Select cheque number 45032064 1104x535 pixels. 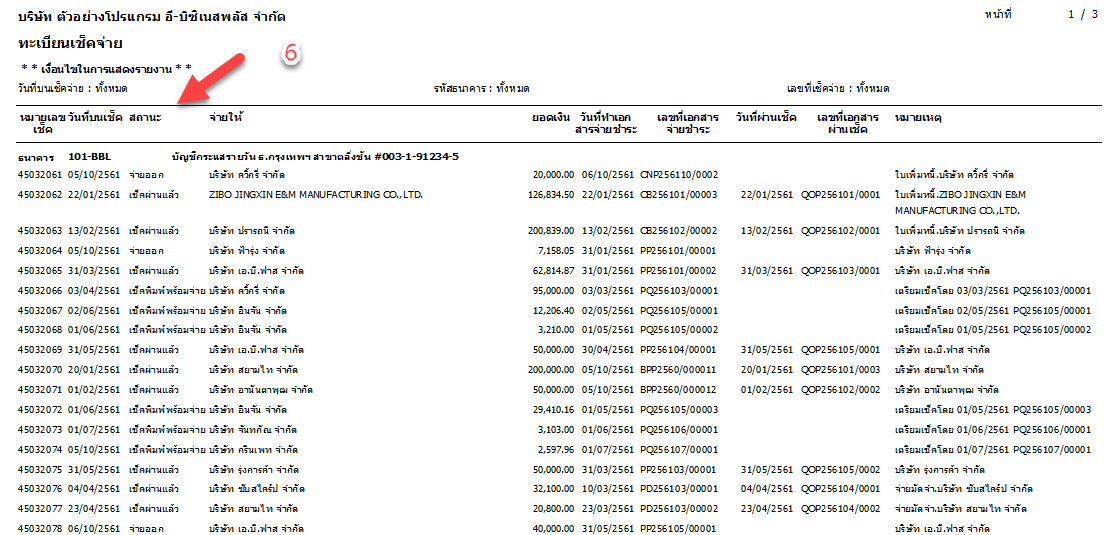click(x=40, y=251)
